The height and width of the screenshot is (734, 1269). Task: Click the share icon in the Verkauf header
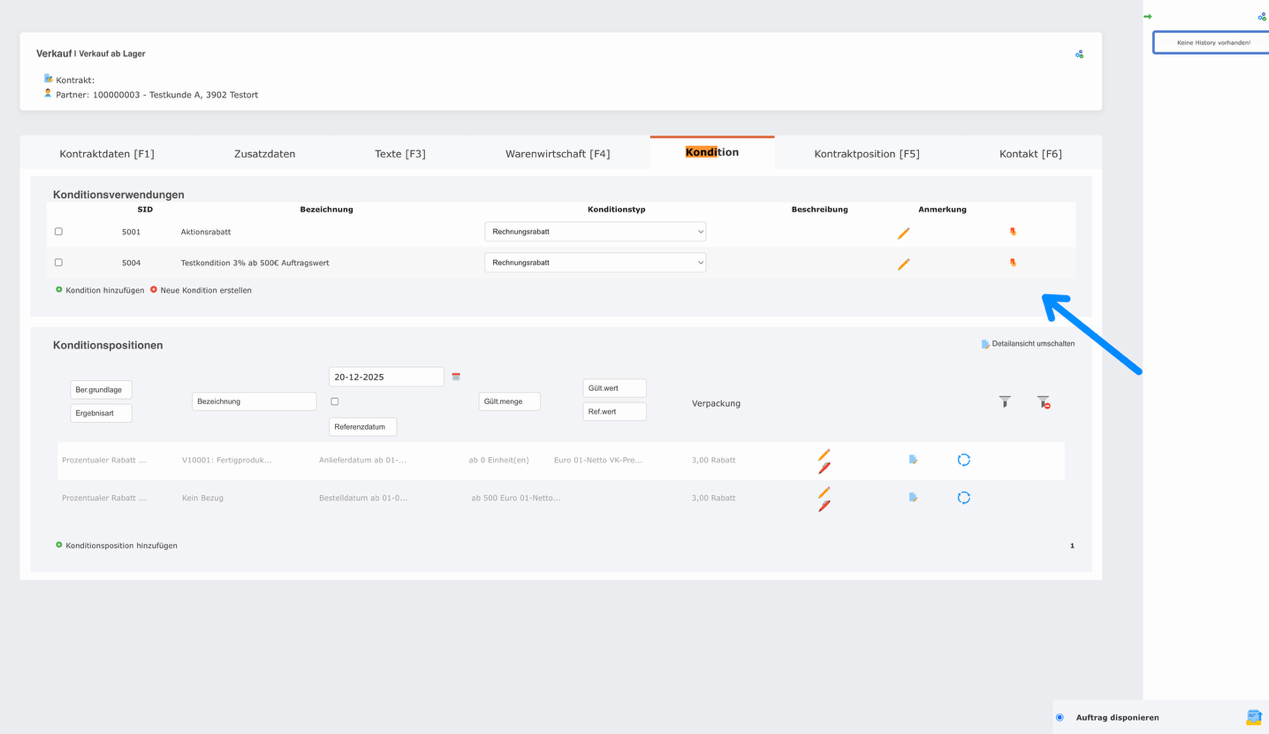(1079, 54)
